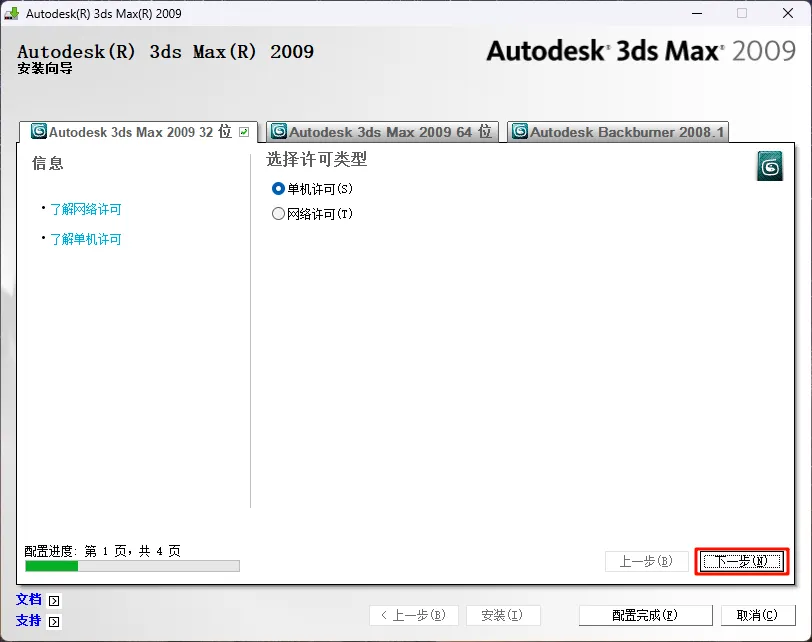Screen dimensions: 812x642
Task: Click the bottom bar < 上一步(B) button
Action: [x=413, y=615]
